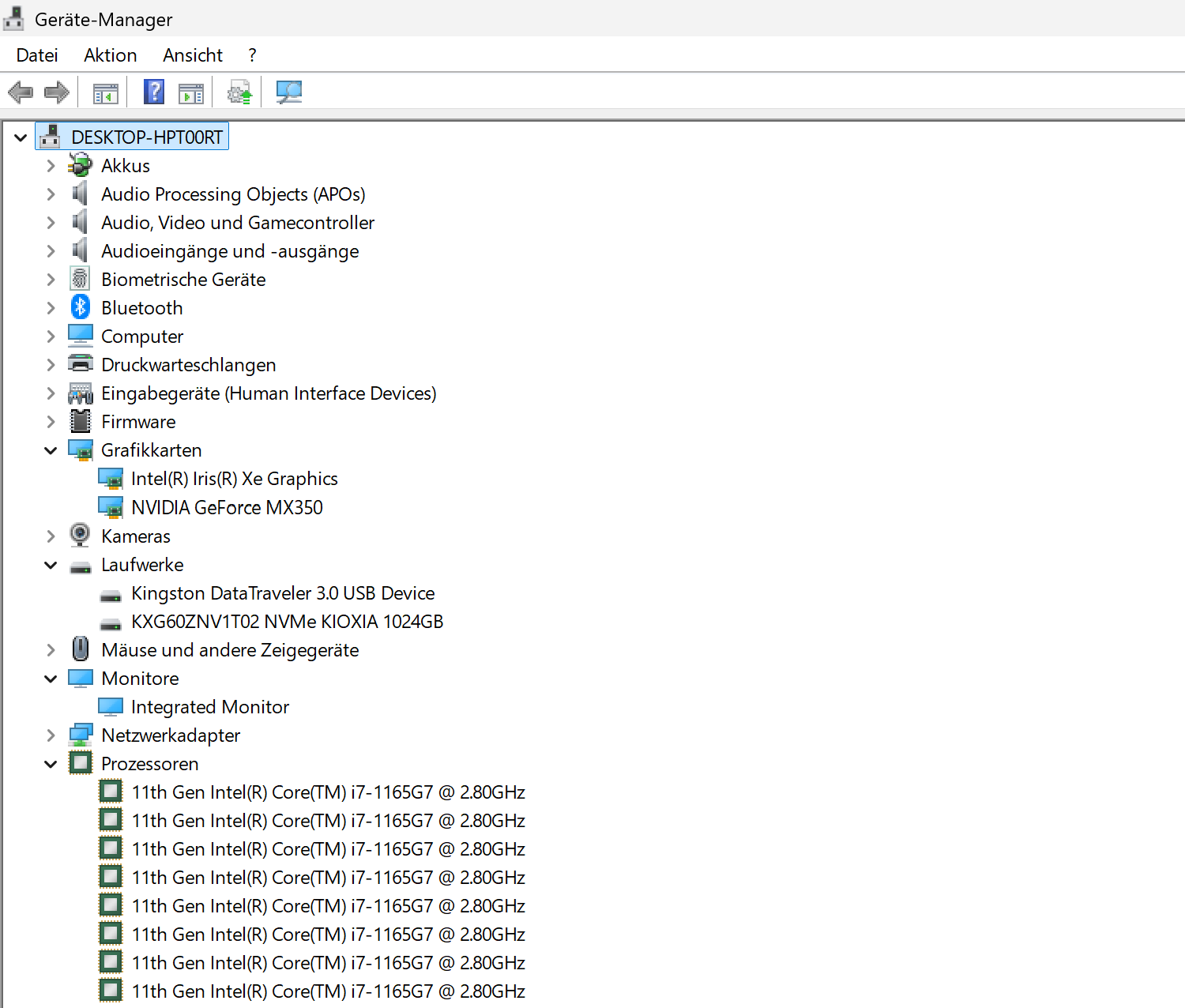Click the Integrated Monitor device icon
The height and width of the screenshot is (1008, 1185).
111,706
